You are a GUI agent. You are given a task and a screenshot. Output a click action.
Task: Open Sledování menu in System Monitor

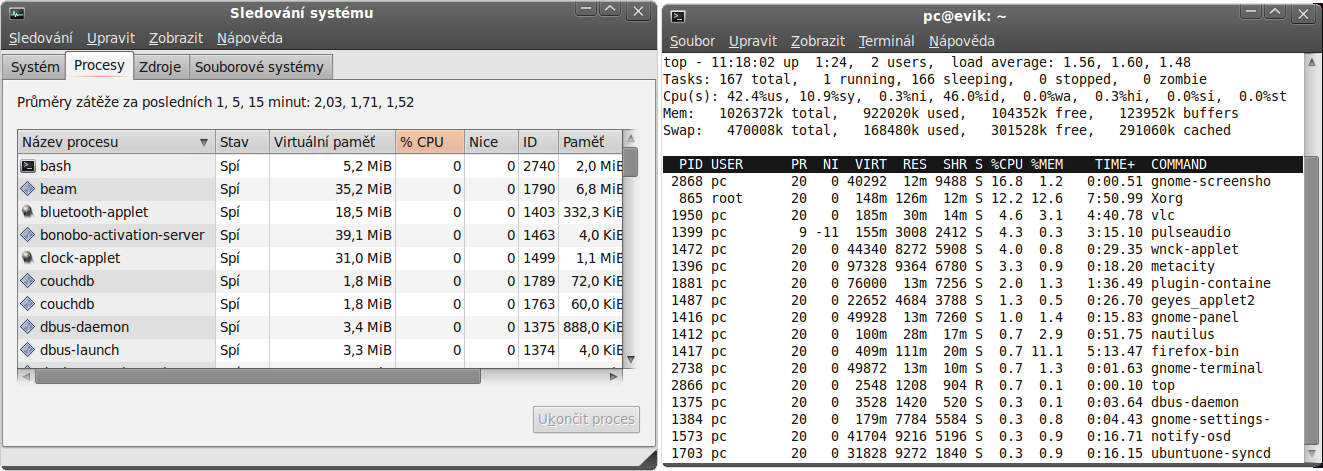tap(41, 38)
